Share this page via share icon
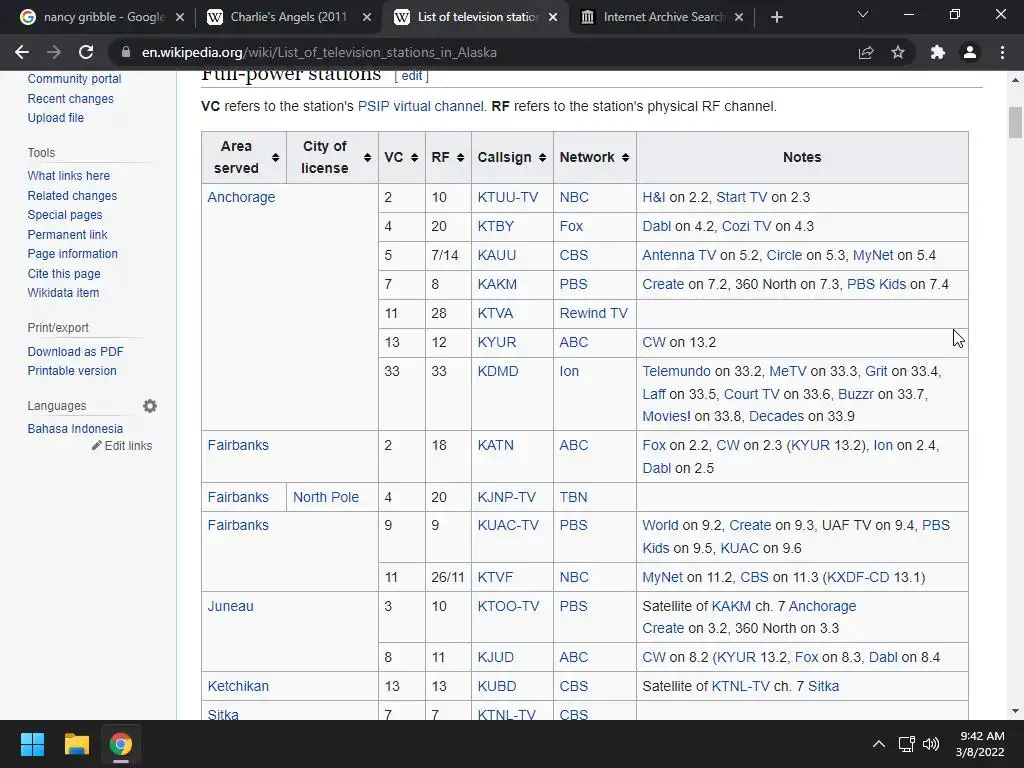Image resolution: width=1024 pixels, height=768 pixels. tap(866, 52)
